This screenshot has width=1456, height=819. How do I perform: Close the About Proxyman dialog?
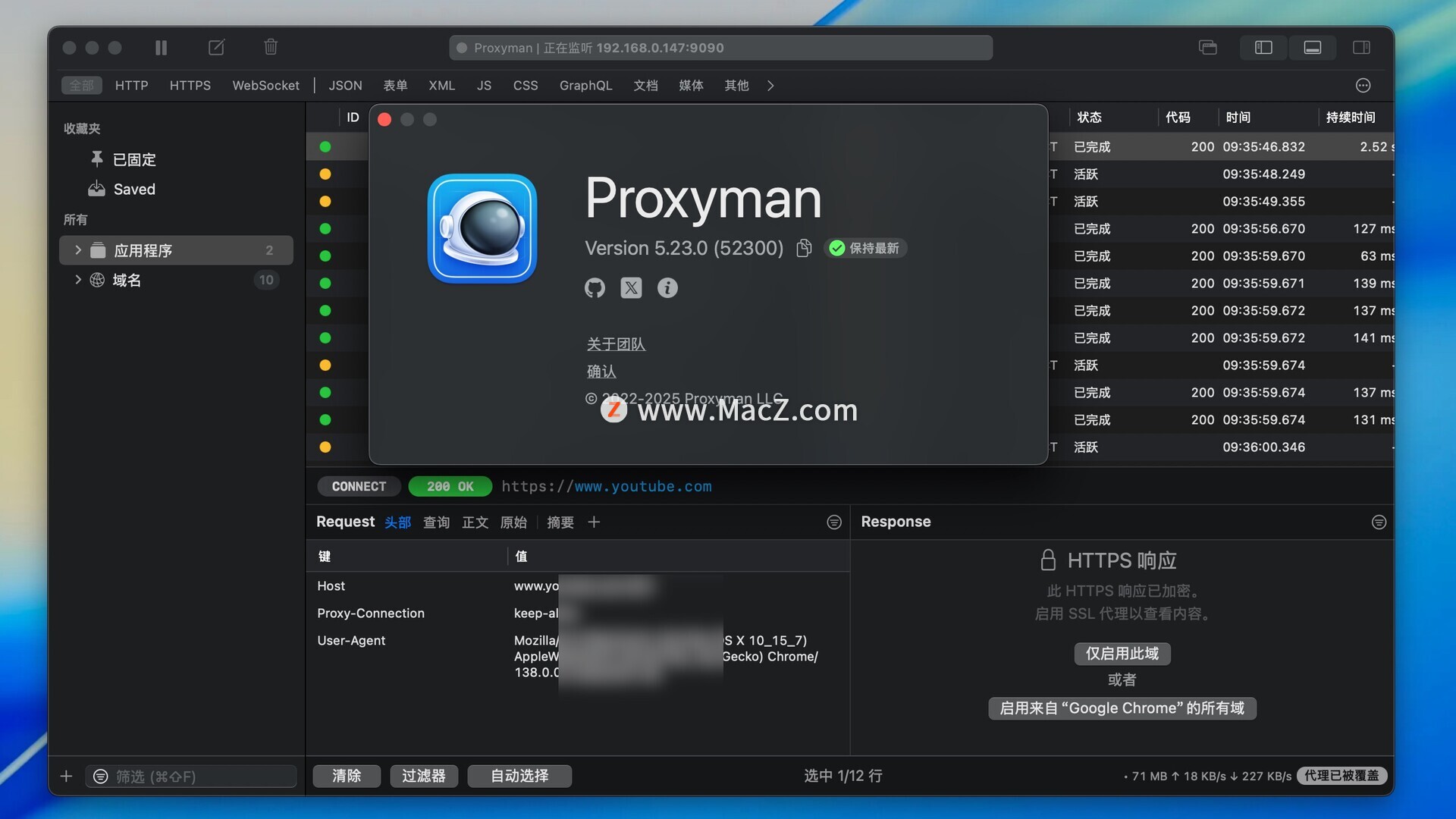384,120
